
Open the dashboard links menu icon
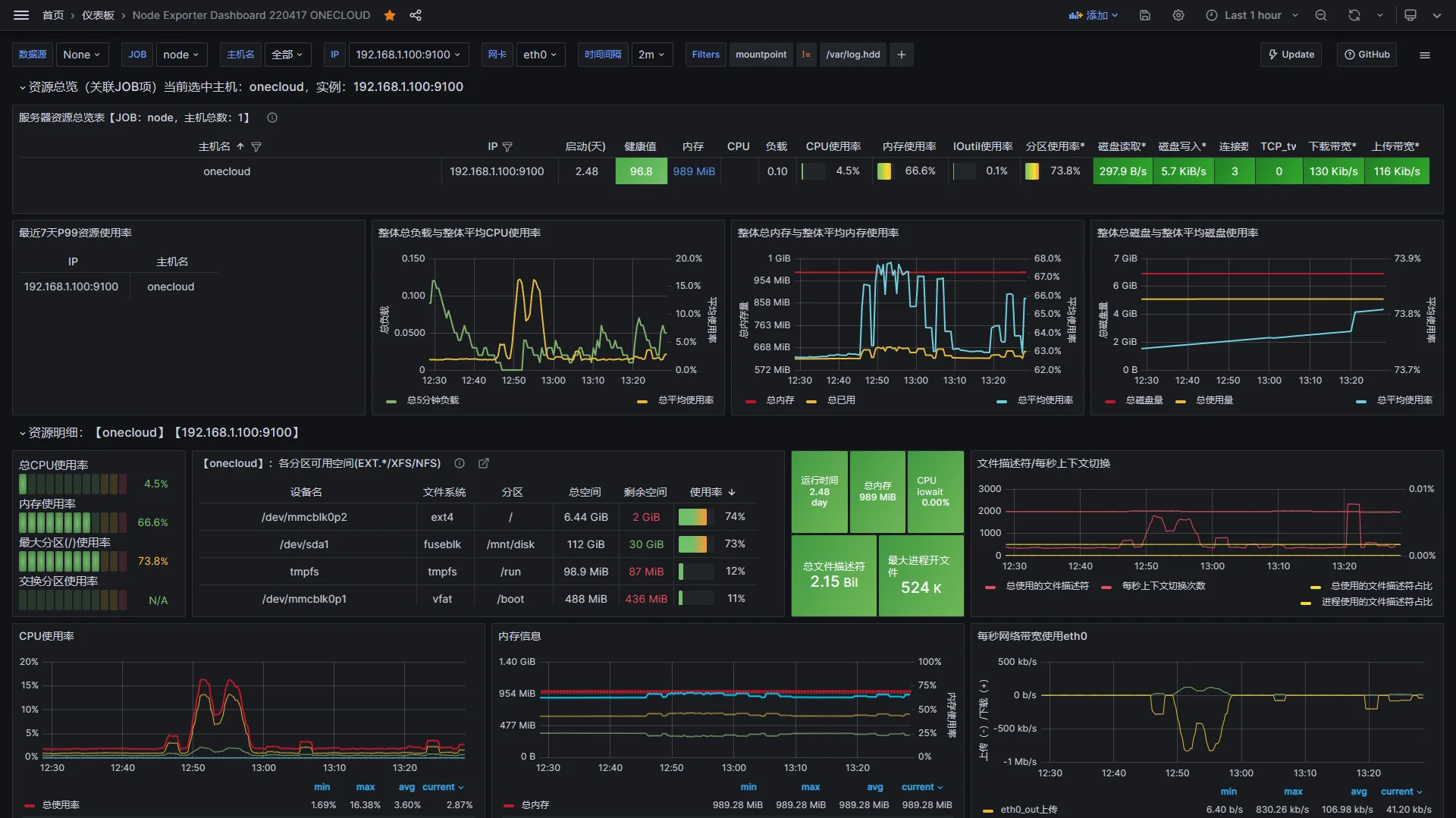click(1425, 55)
